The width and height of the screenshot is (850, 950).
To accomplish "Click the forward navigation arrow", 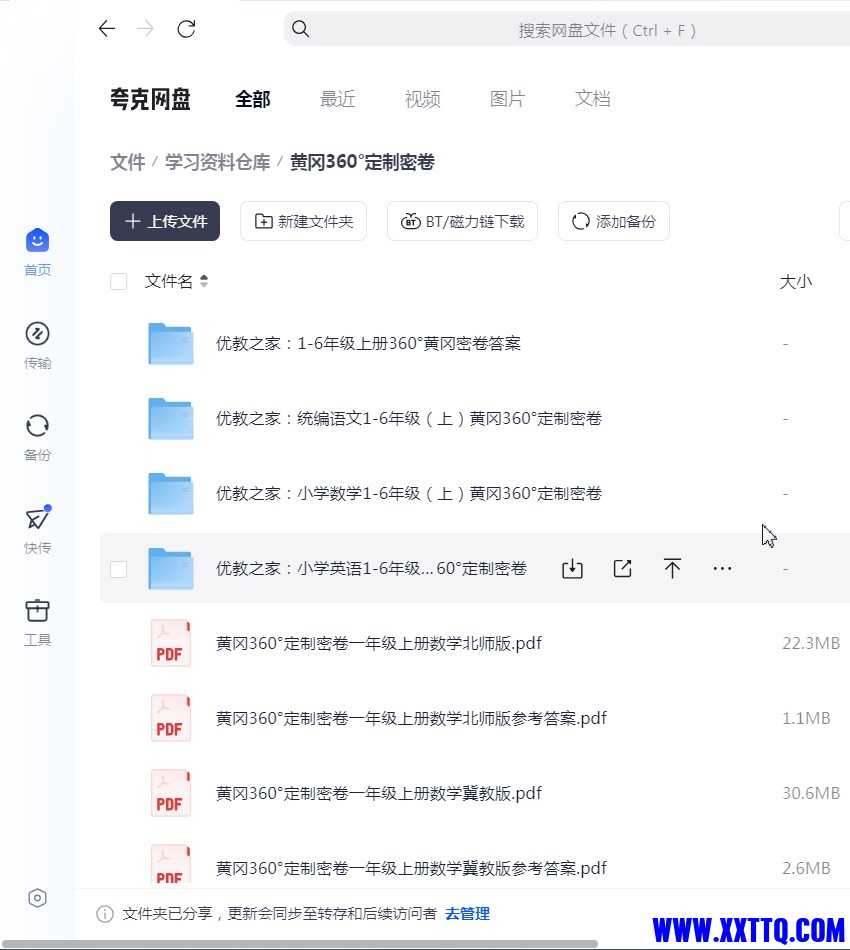I will 145,28.
